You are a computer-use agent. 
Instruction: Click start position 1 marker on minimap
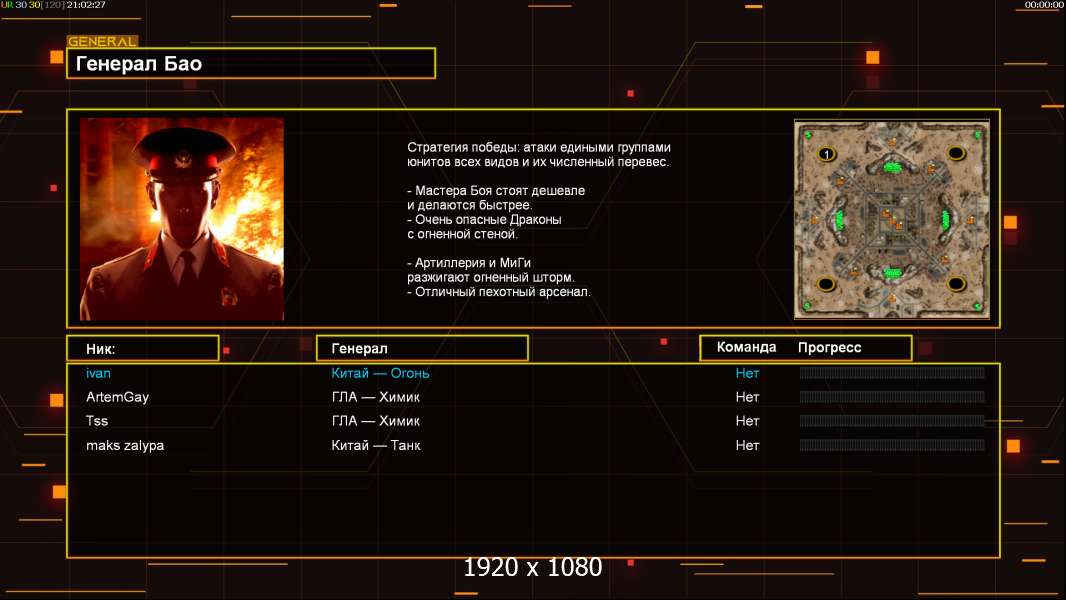click(x=826, y=154)
